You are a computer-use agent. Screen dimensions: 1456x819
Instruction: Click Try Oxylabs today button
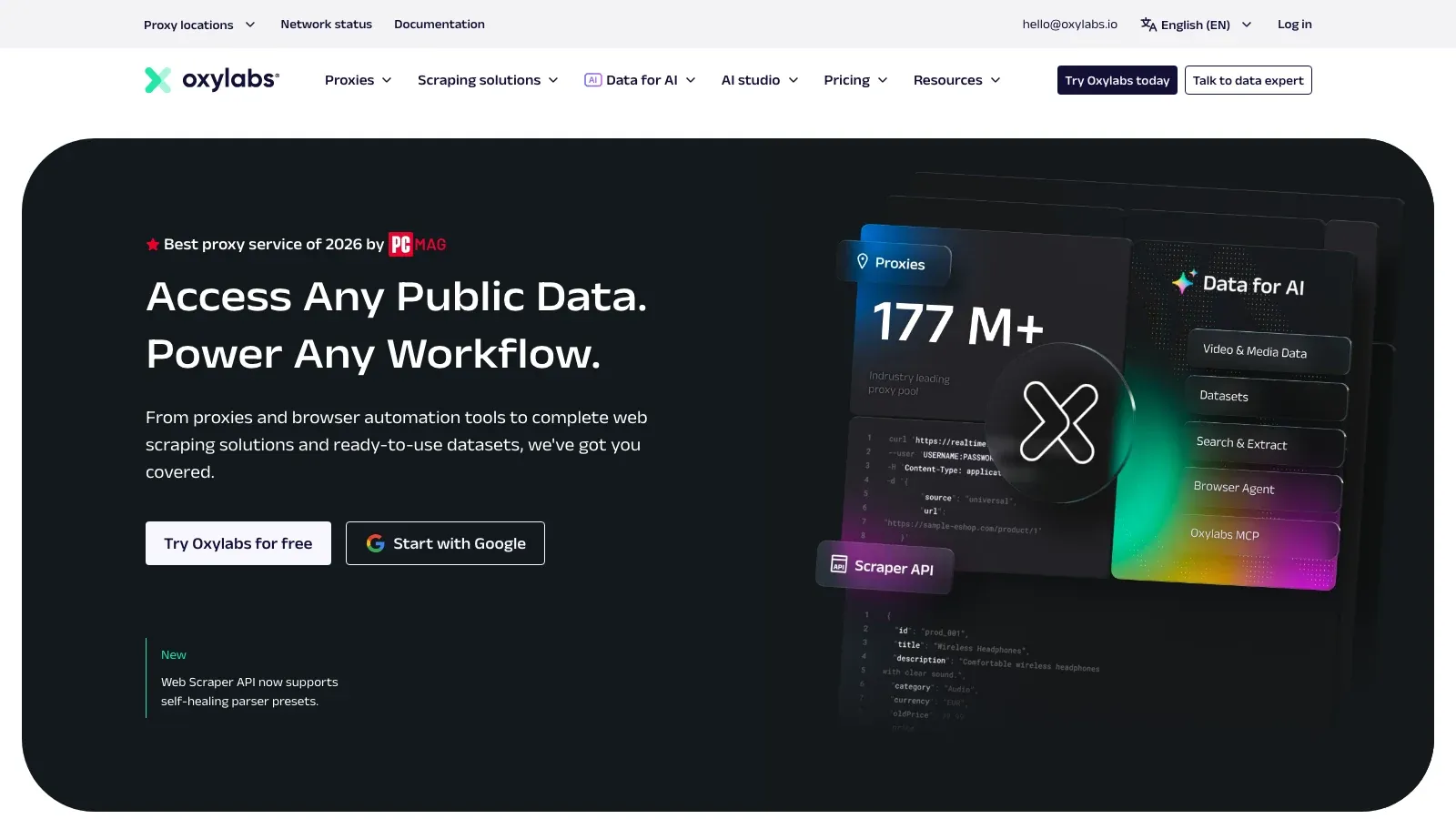(1117, 80)
